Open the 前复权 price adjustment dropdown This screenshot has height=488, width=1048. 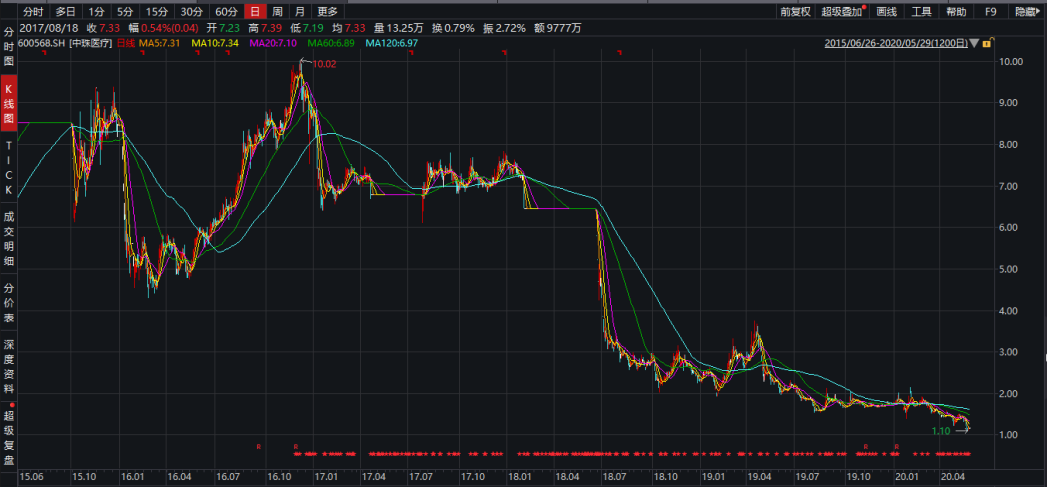click(x=795, y=12)
